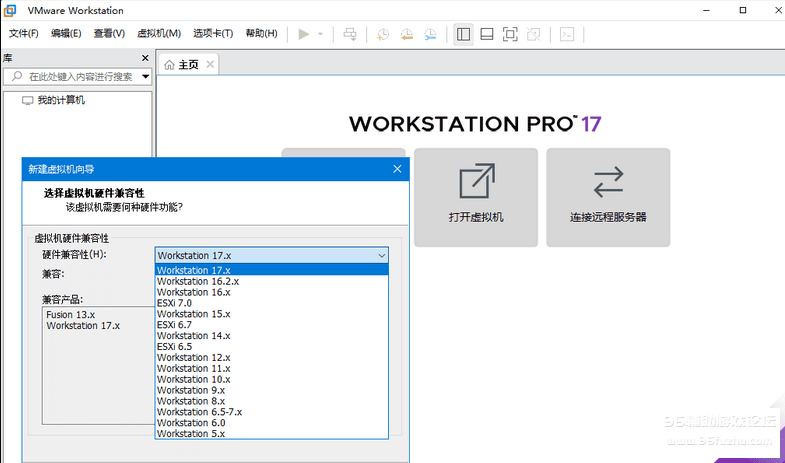Click the power on (play) toolbar icon
Image resolution: width=785 pixels, height=463 pixels.
(304, 33)
